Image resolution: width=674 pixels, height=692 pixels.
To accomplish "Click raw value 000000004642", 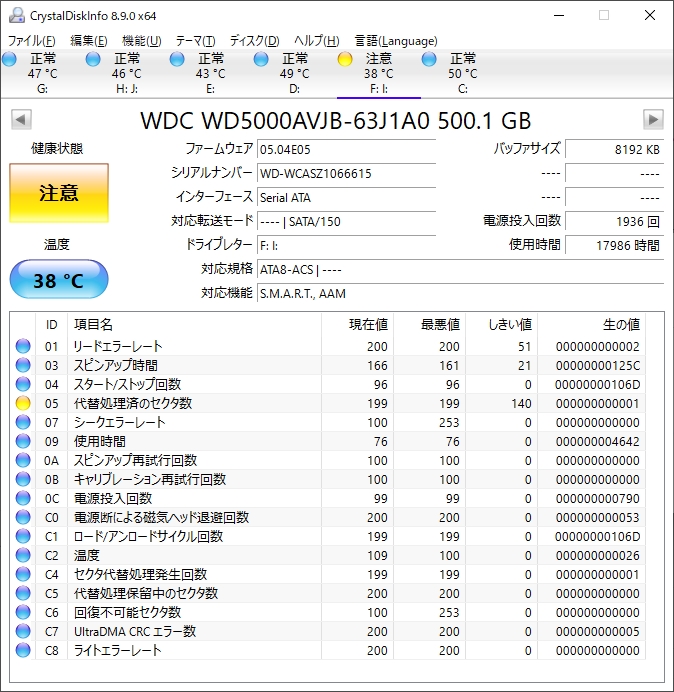I will coord(597,441).
